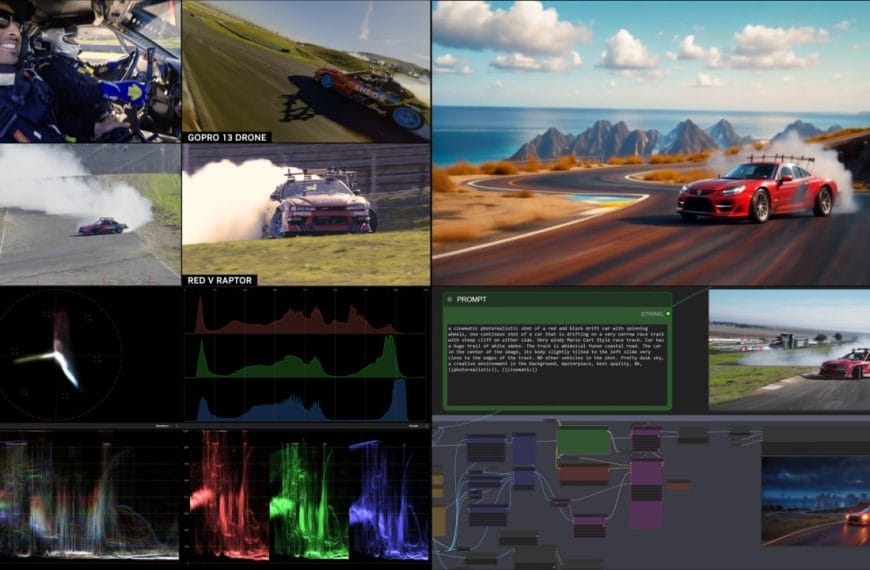Open the GoPro drone aerial drift footage
Viewport: 870px width, 570px height.
(306, 71)
